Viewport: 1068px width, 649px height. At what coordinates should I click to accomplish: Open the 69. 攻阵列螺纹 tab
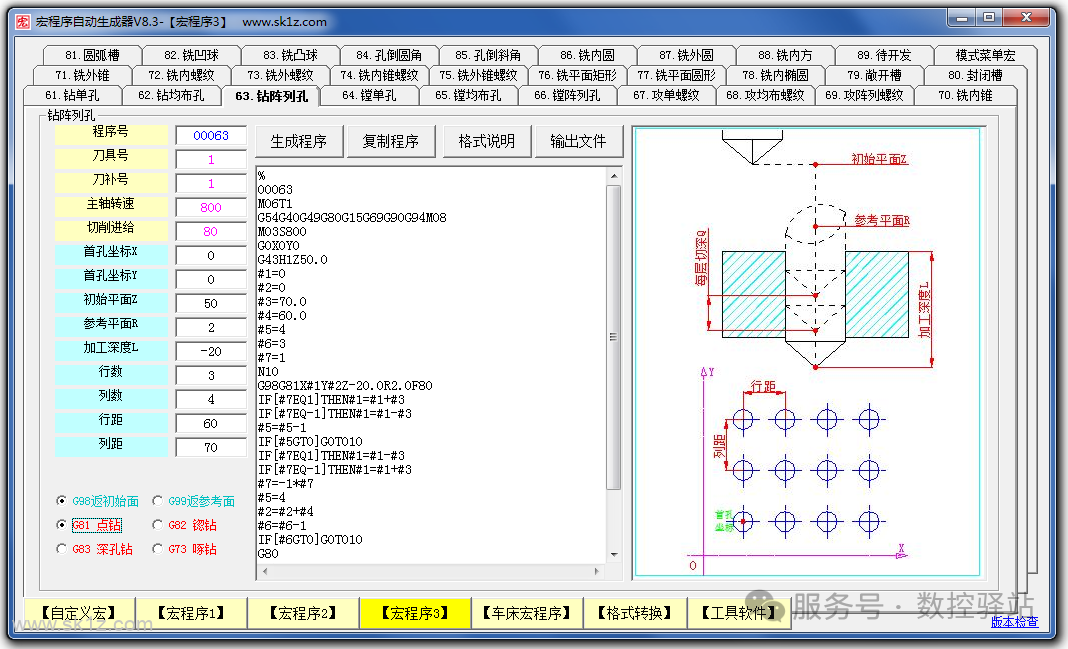pos(864,95)
